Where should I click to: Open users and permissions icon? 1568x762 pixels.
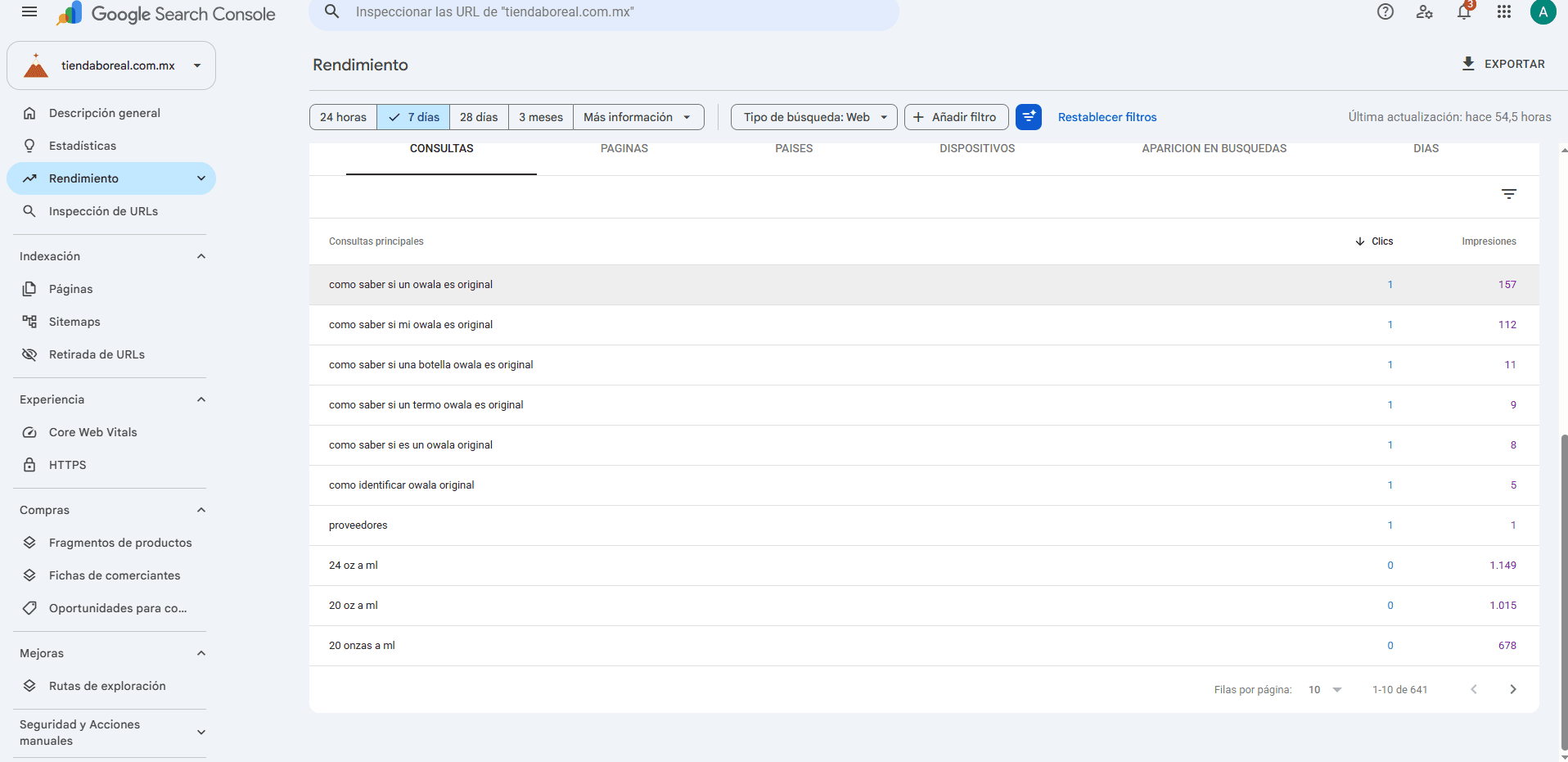point(1425,12)
